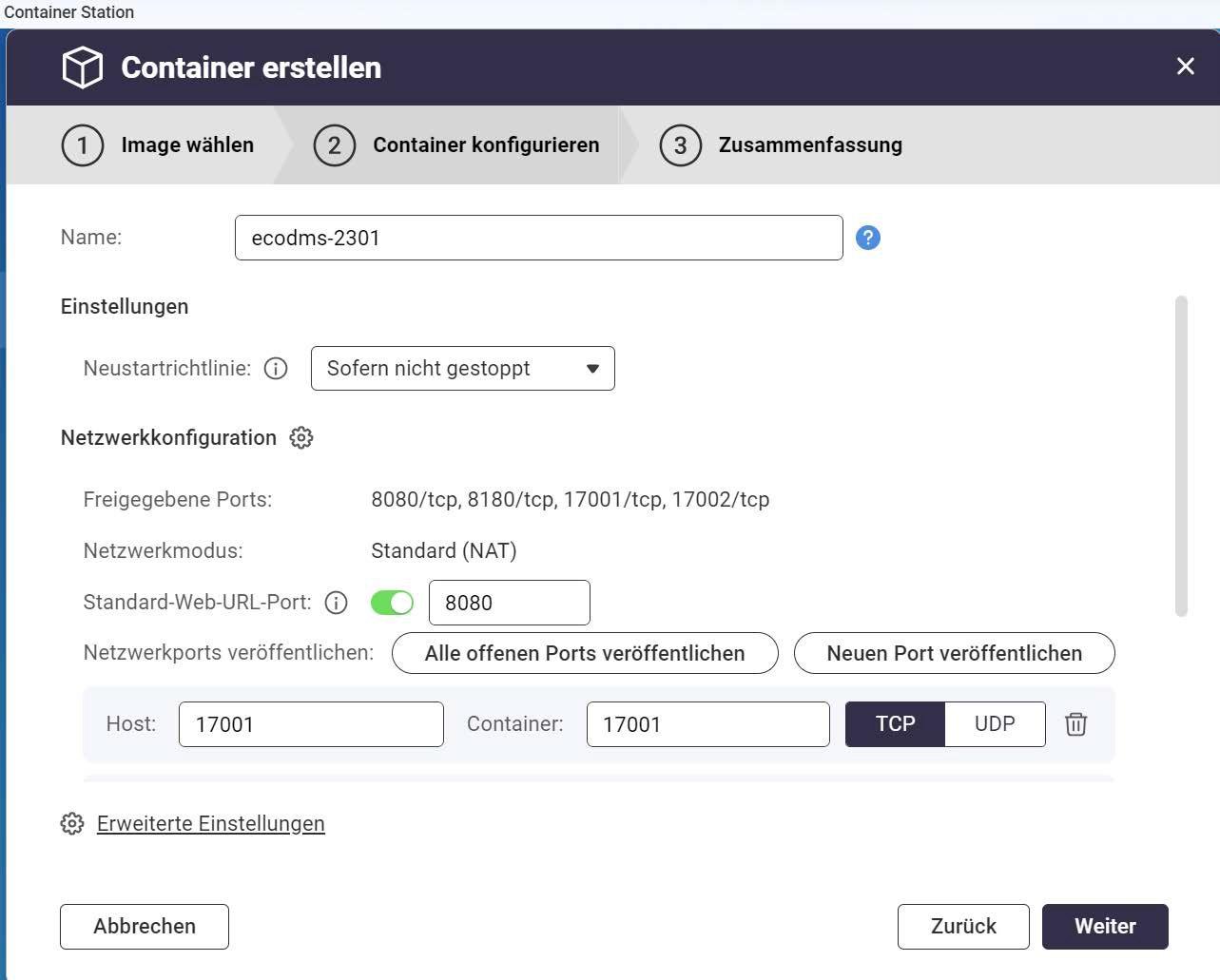The width and height of the screenshot is (1220, 980).
Task: Click the info icon next to Neustartrichtlinie
Action: click(x=276, y=369)
